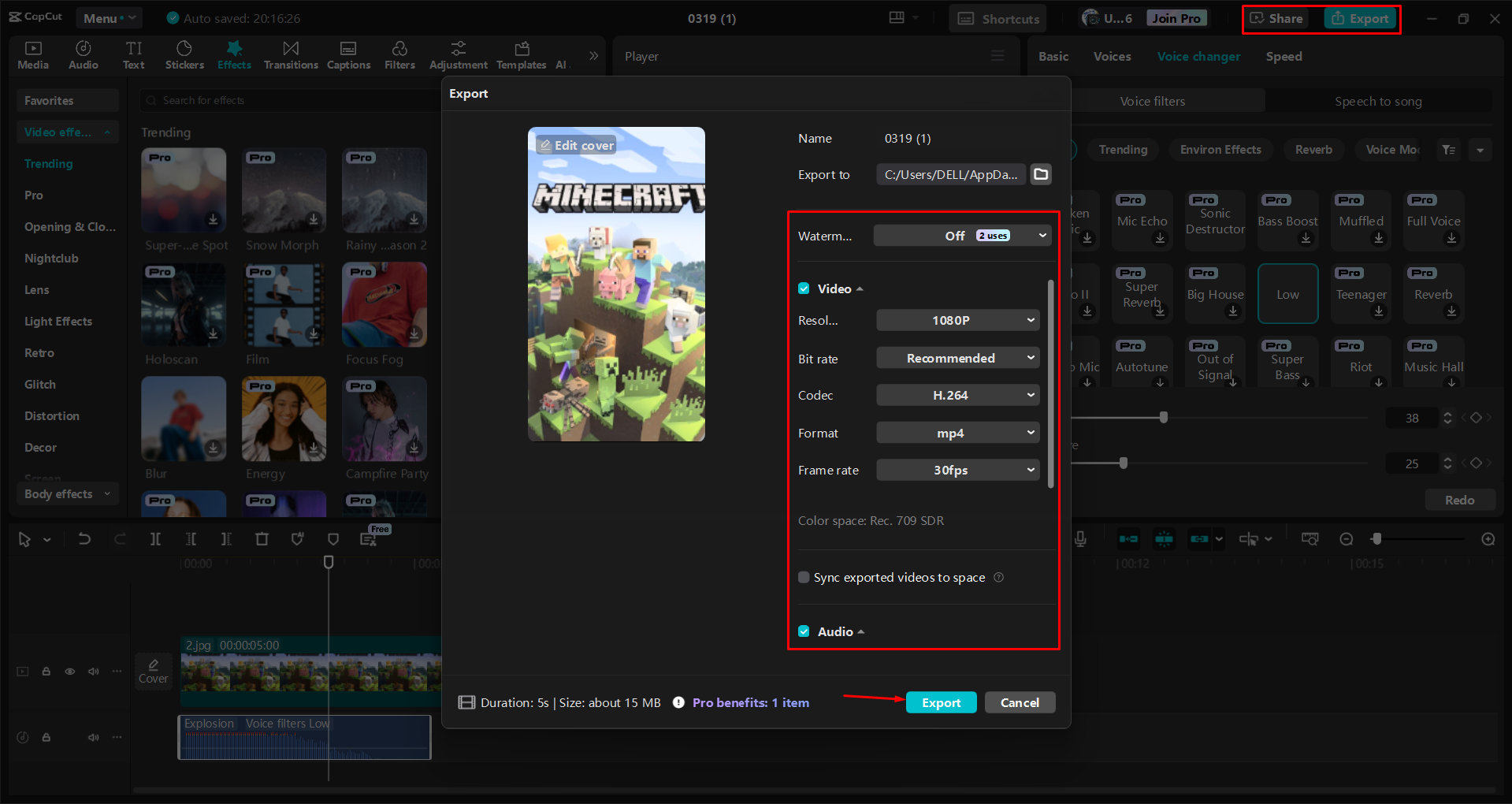Open the Media panel
Viewport: 1512px width, 804px height.
click(x=32, y=54)
